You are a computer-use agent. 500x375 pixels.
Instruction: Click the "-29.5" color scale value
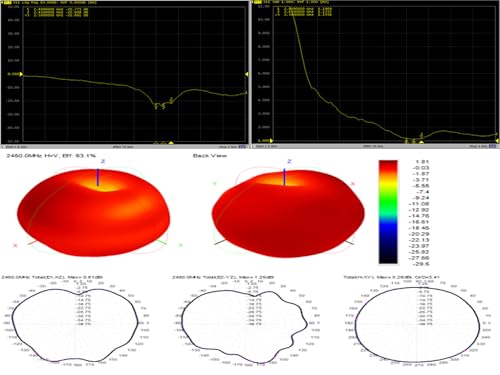pyautogui.click(x=422, y=264)
